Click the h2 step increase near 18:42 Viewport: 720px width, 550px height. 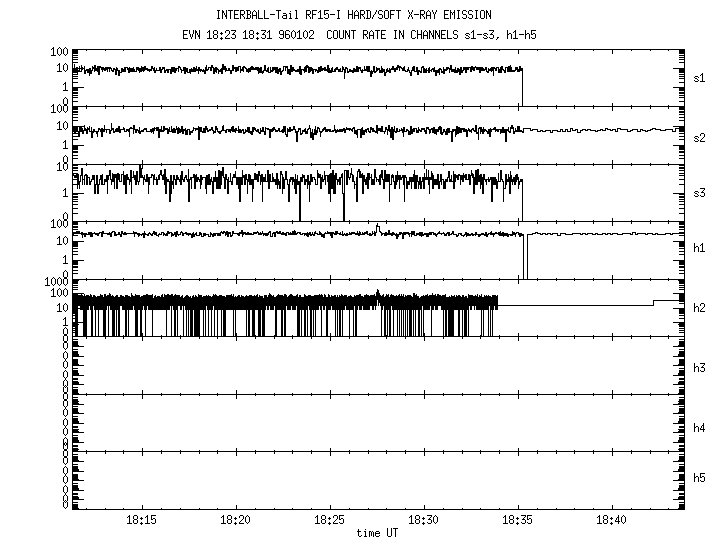pyautogui.click(x=654, y=302)
